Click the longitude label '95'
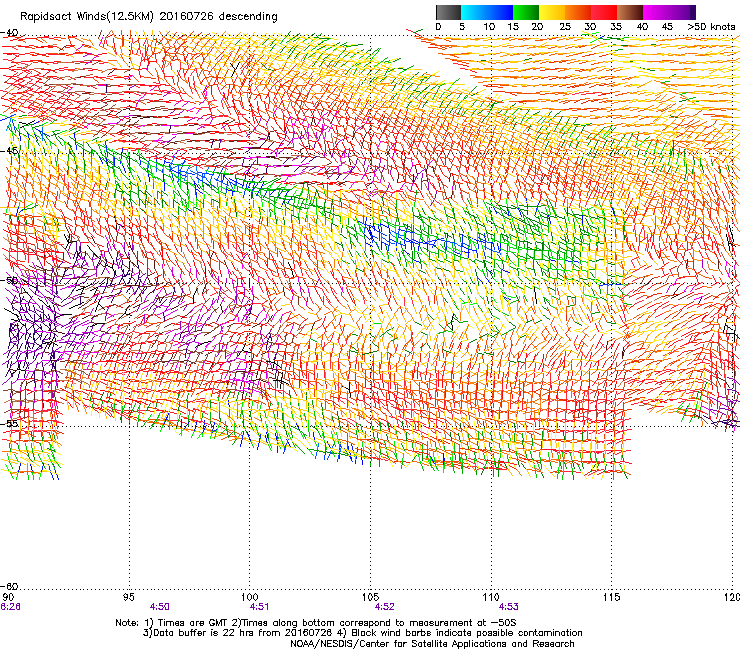This screenshot has width=740, height=650. pyautogui.click(x=128, y=597)
